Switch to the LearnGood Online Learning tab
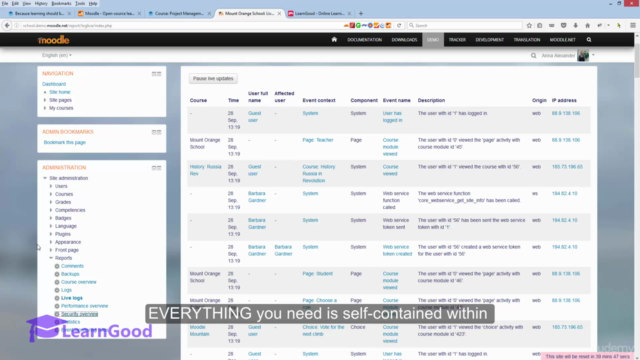 click(319, 13)
